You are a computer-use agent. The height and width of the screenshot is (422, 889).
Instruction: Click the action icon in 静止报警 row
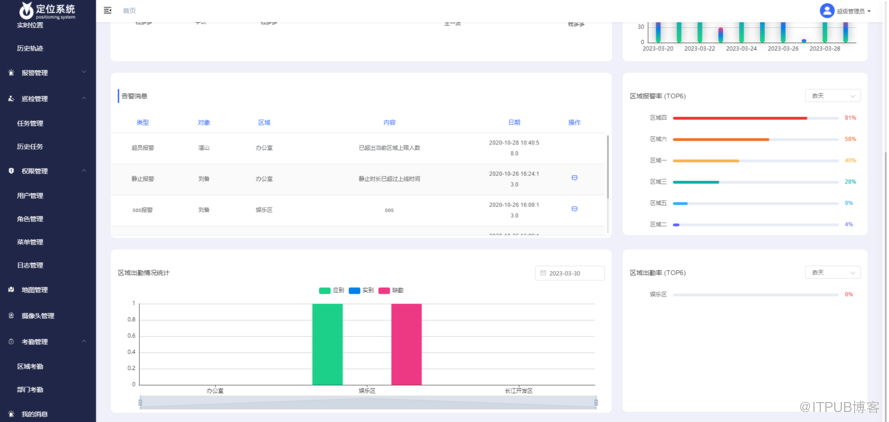click(574, 178)
